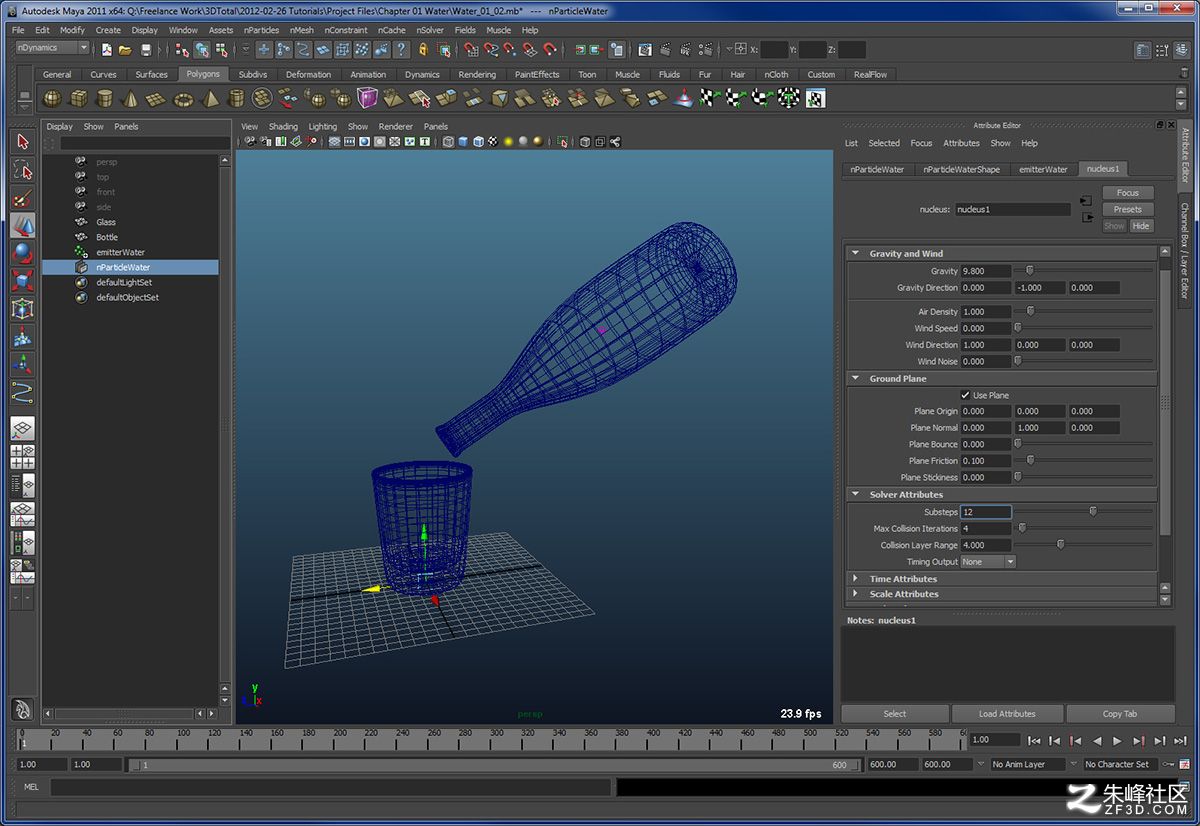Image resolution: width=1200 pixels, height=826 pixels.
Task: Toggle the Use Plane checkbox
Action: pos(965,395)
